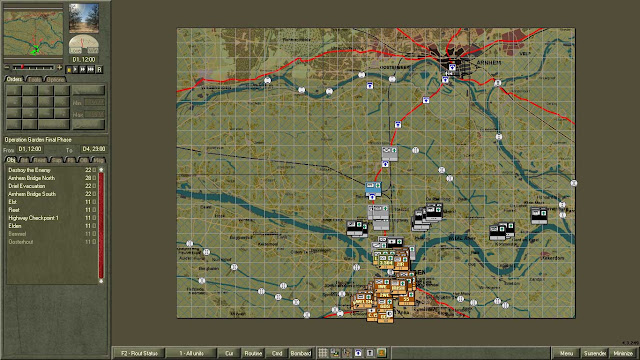The image size is (640, 360).
Task: Click the Arnhem bridge objective marker
Action: click(452, 67)
